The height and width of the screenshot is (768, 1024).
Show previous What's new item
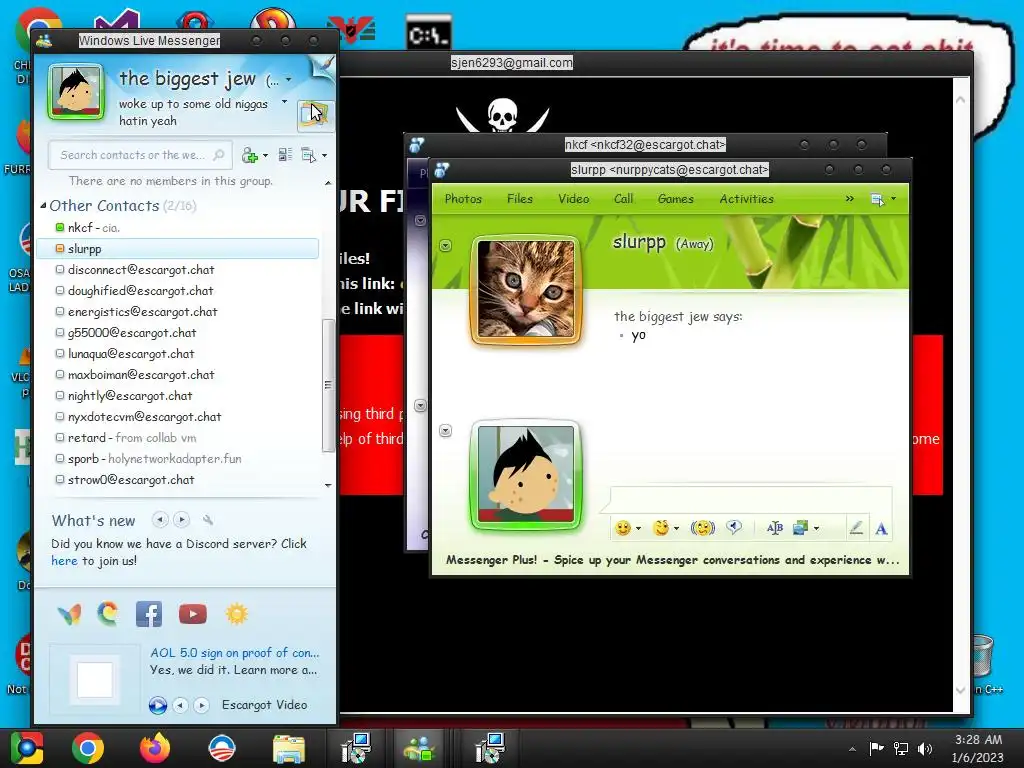[x=160, y=520]
